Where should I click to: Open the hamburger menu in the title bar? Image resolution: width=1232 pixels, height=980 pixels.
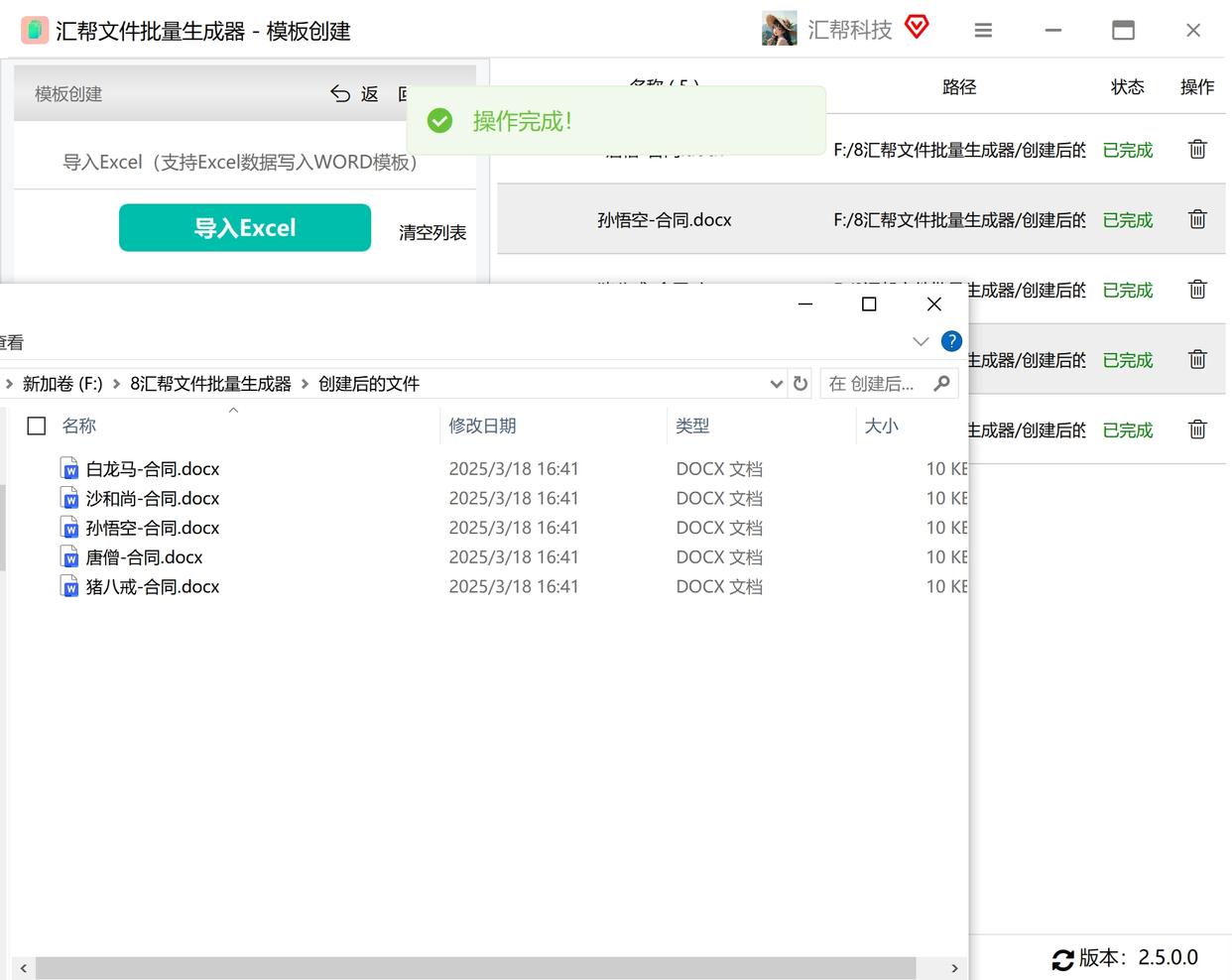point(983,31)
